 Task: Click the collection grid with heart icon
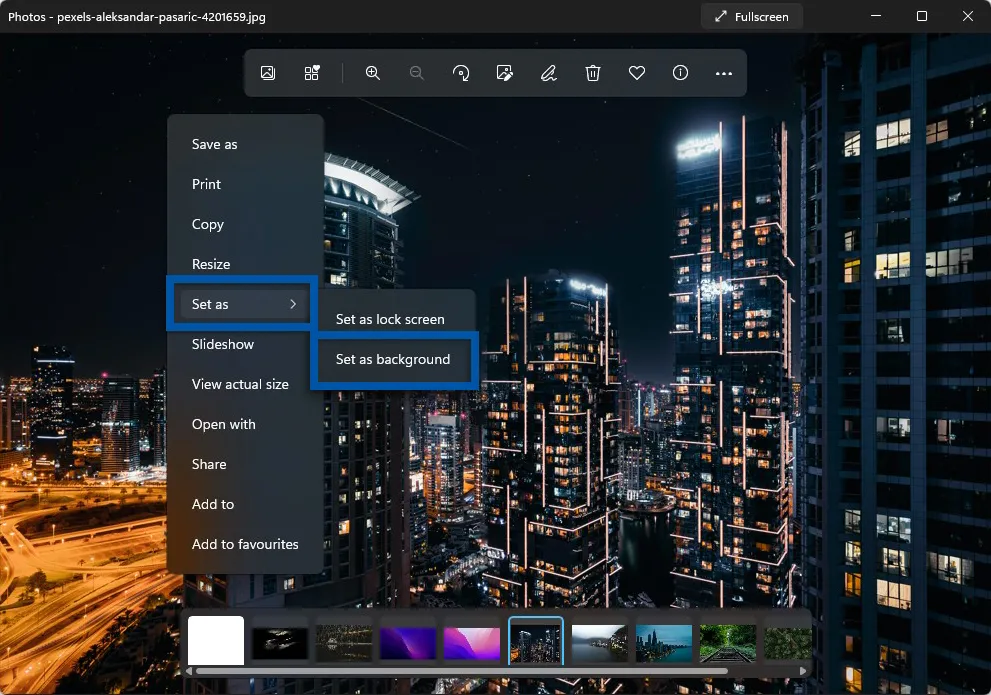(312, 73)
